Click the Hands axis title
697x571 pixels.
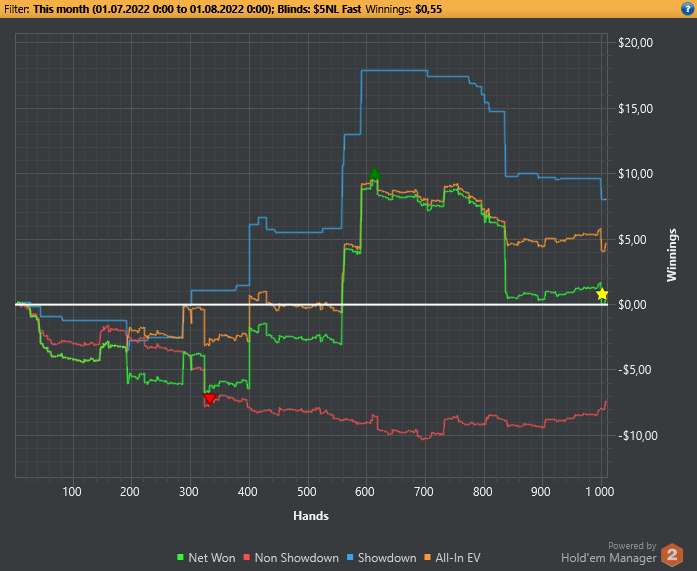pos(311,516)
